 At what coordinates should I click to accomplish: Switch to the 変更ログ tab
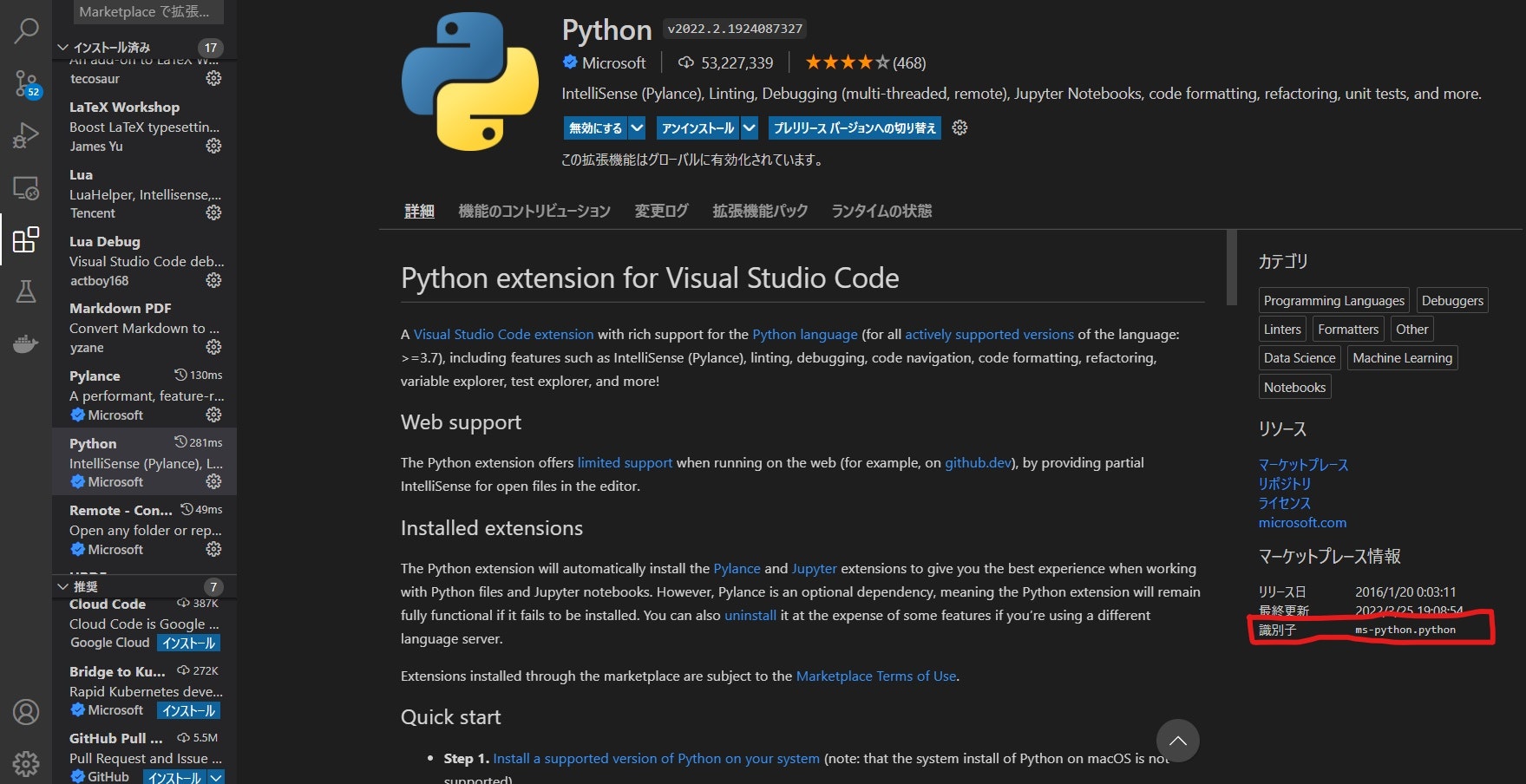tap(660, 211)
